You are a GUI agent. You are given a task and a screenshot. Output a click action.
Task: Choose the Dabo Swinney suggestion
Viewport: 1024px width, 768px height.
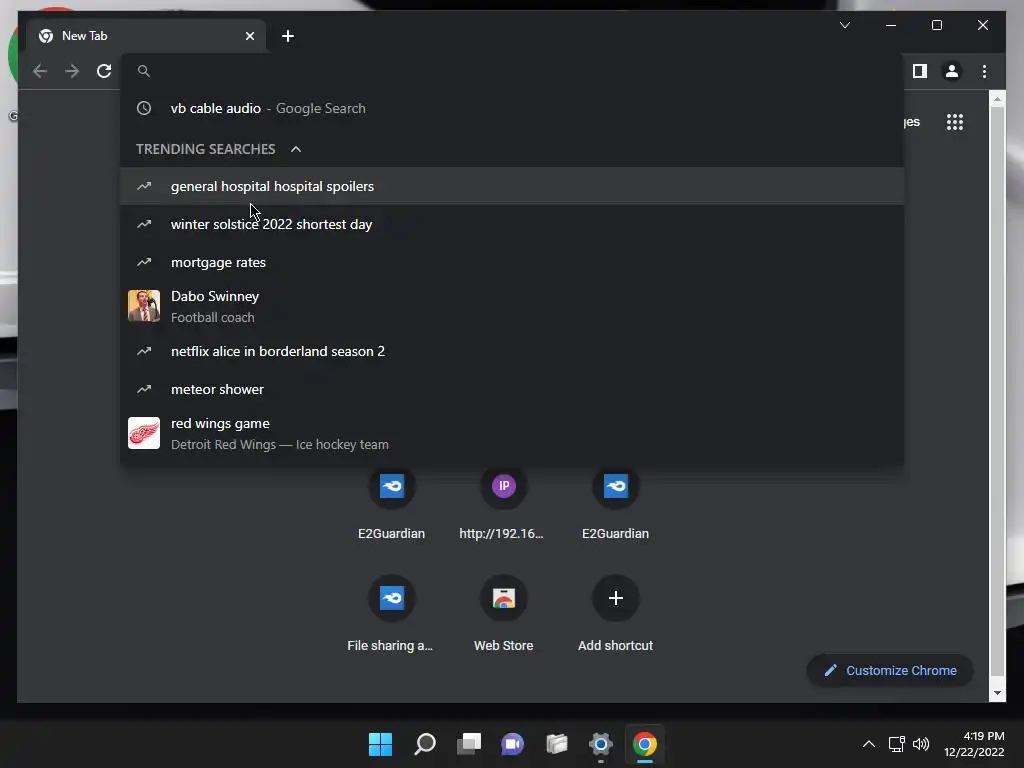coord(512,306)
